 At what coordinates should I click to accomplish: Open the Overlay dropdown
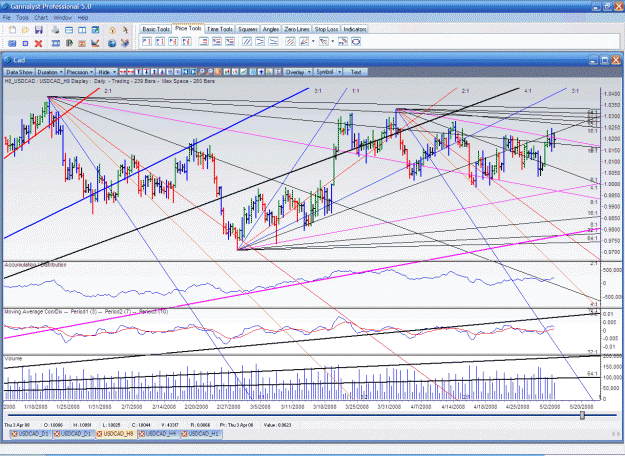298,72
